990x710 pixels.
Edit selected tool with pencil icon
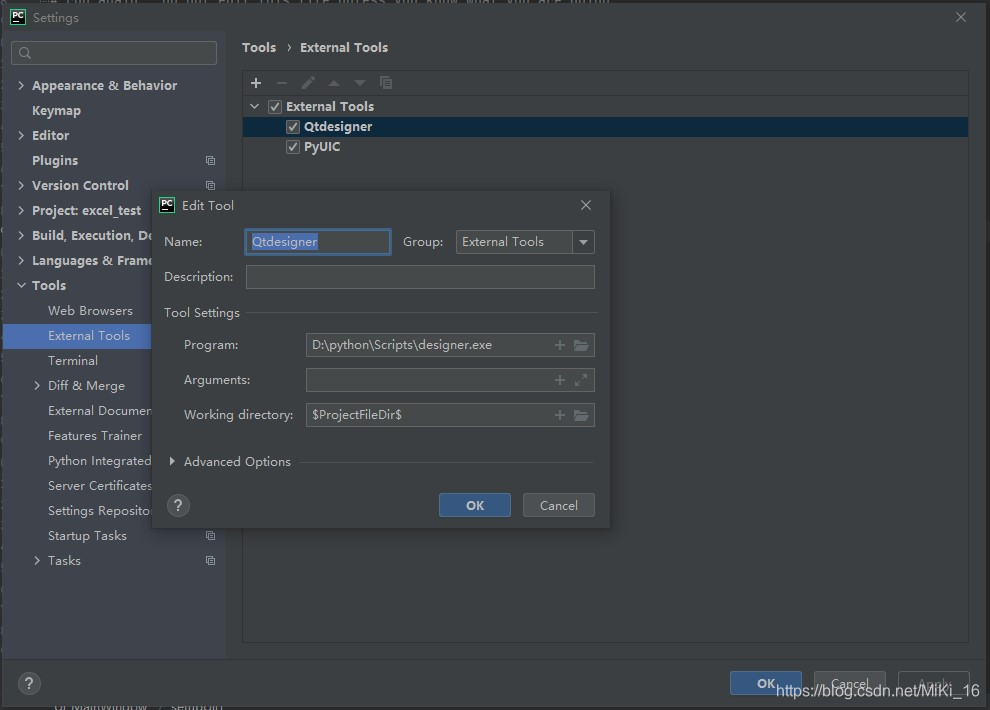click(308, 83)
